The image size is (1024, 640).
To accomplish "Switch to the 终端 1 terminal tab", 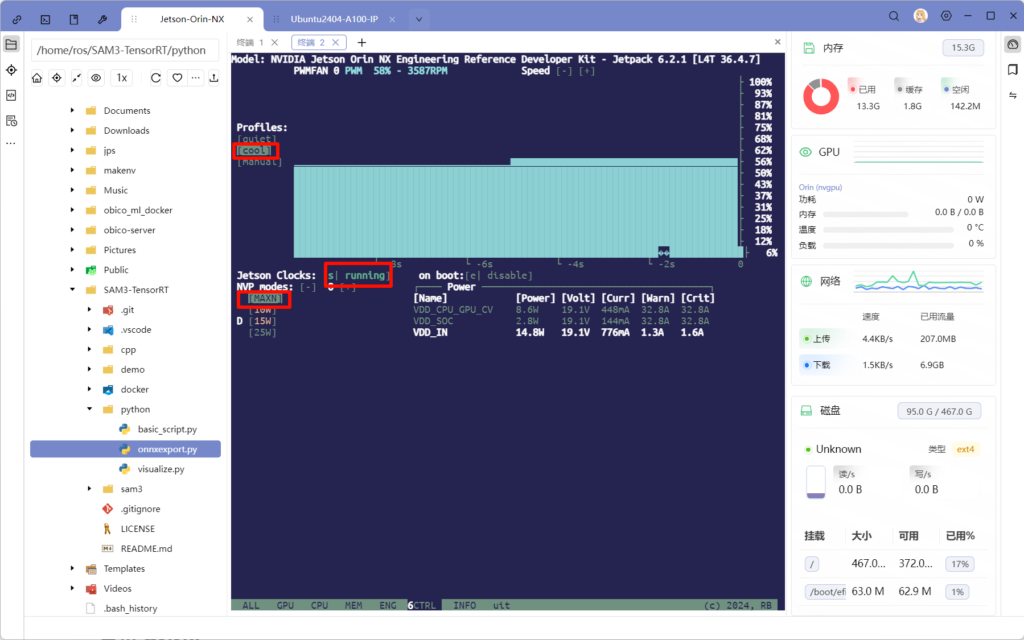I will point(250,42).
